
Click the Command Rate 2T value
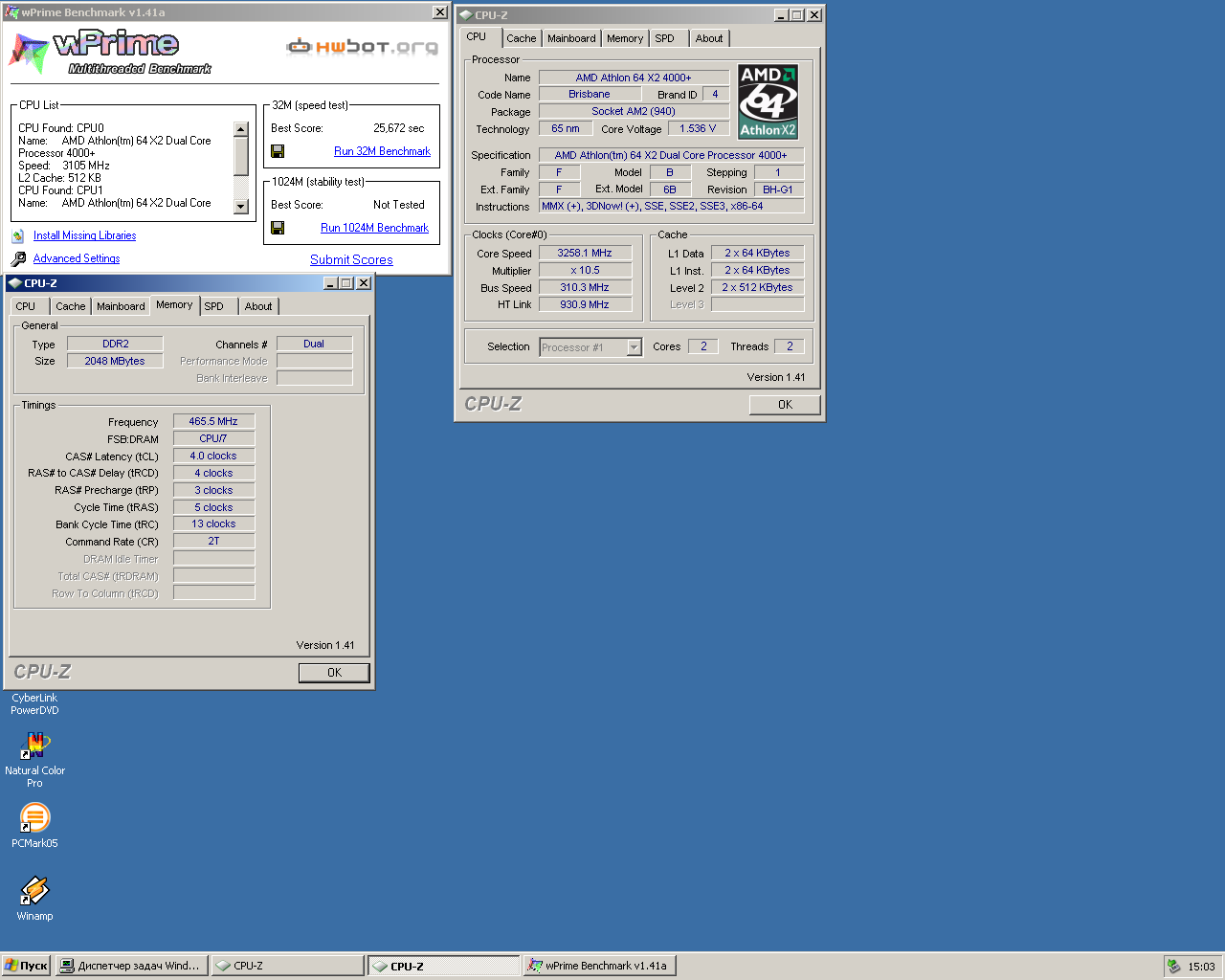coord(213,542)
